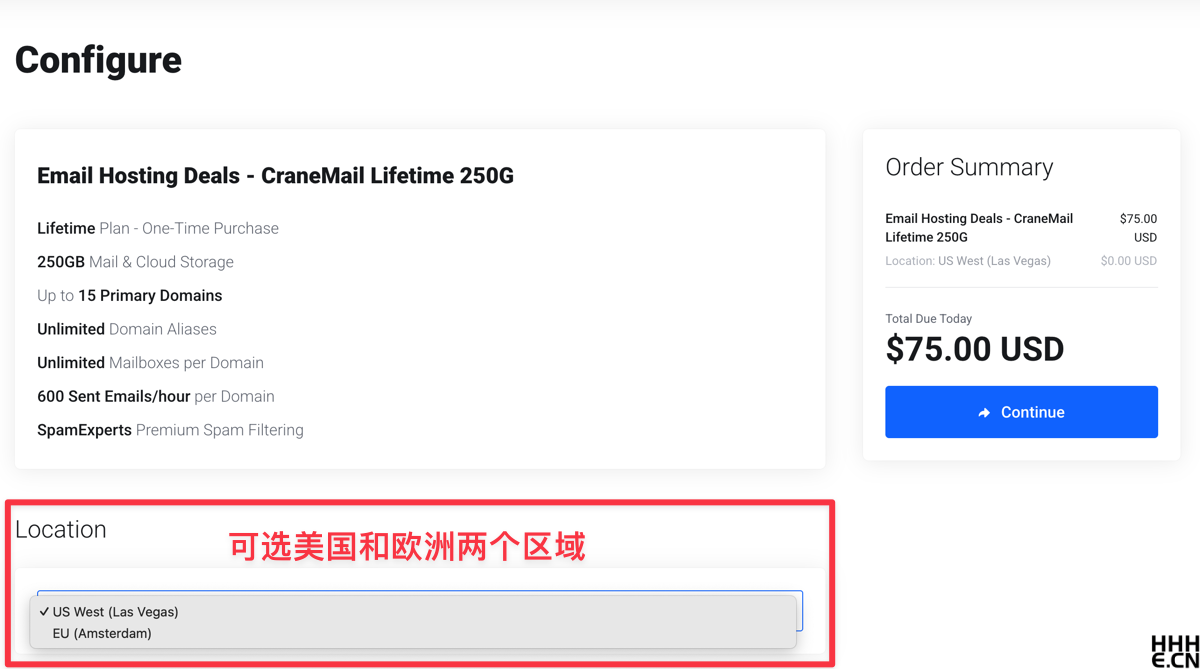Click the 600 Sent Emails/hour feature
This screenshot has height=669, width=1200.
click(x=156, y=396)
